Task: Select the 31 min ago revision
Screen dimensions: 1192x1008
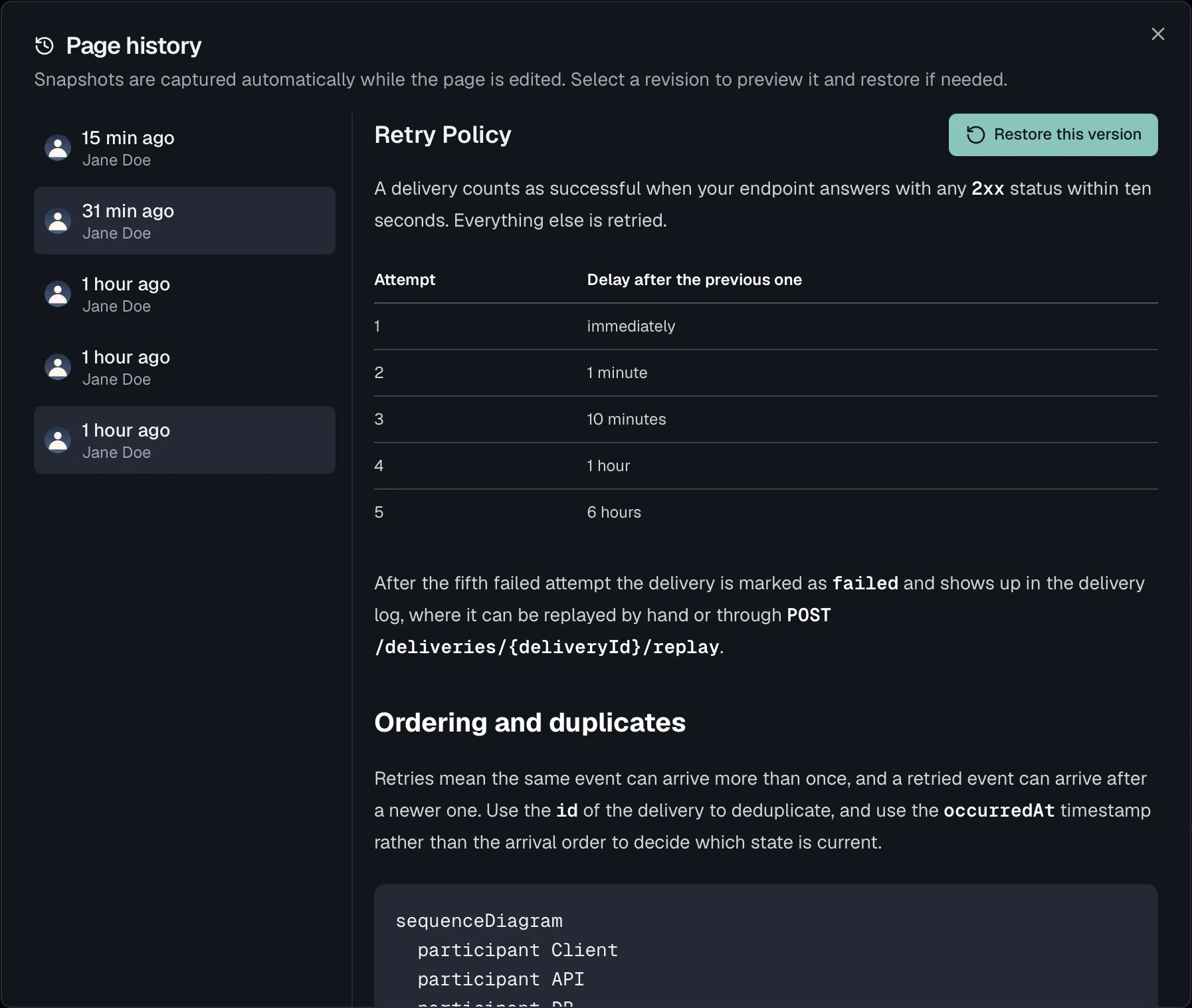Action: click(x=185, y=221)
